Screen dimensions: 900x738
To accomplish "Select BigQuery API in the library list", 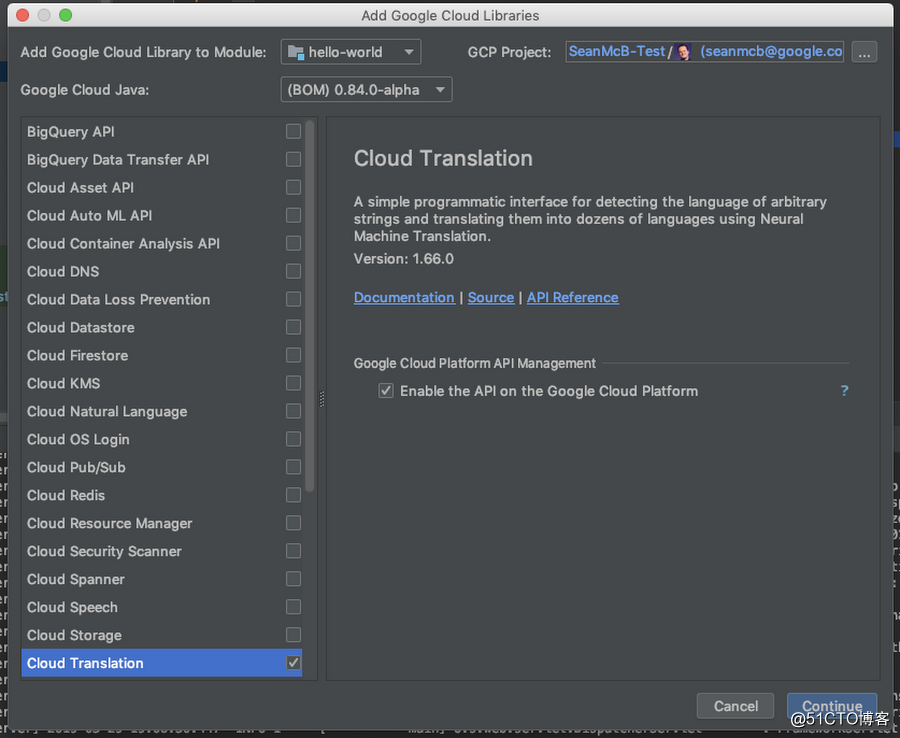I will pos(162,131).
